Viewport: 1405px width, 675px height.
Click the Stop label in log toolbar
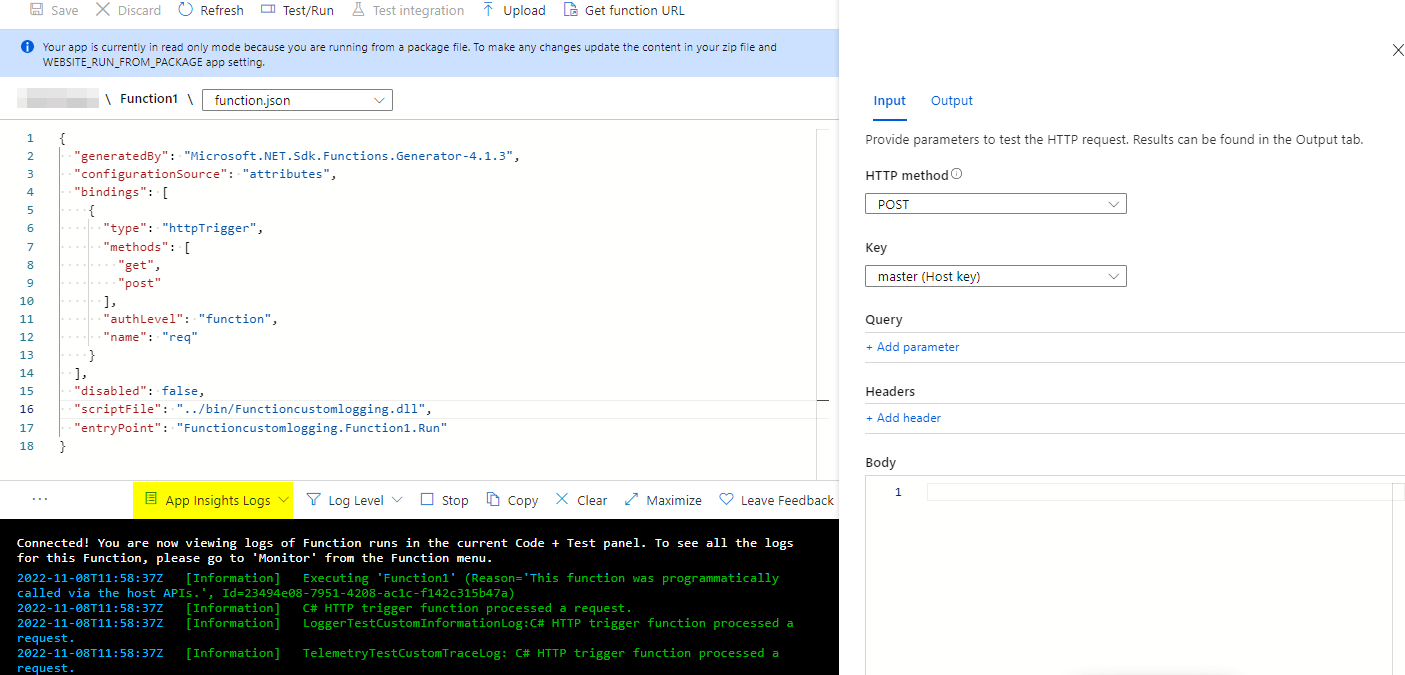click(x=455, y=500)
